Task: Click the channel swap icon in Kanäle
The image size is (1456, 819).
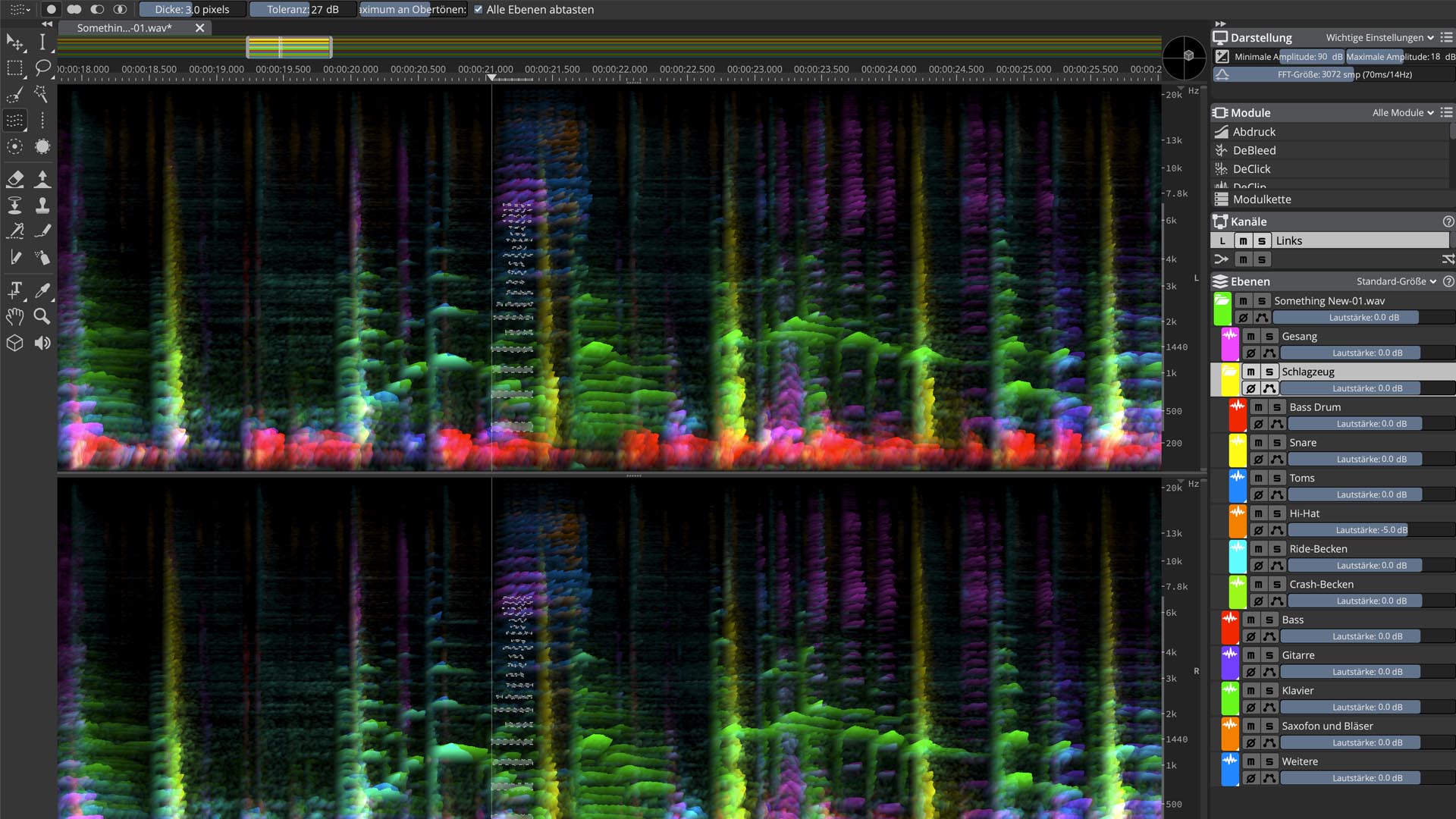Action: pyautogui.click(x=1448, y=259)
